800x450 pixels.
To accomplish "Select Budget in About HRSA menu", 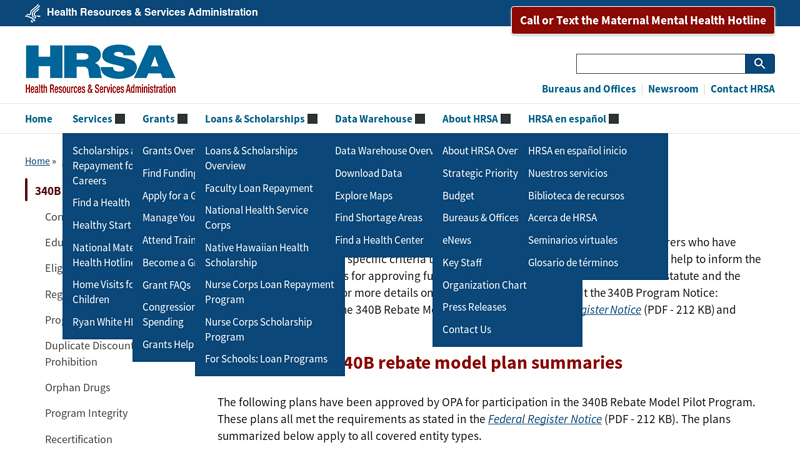I will point(458,196).
